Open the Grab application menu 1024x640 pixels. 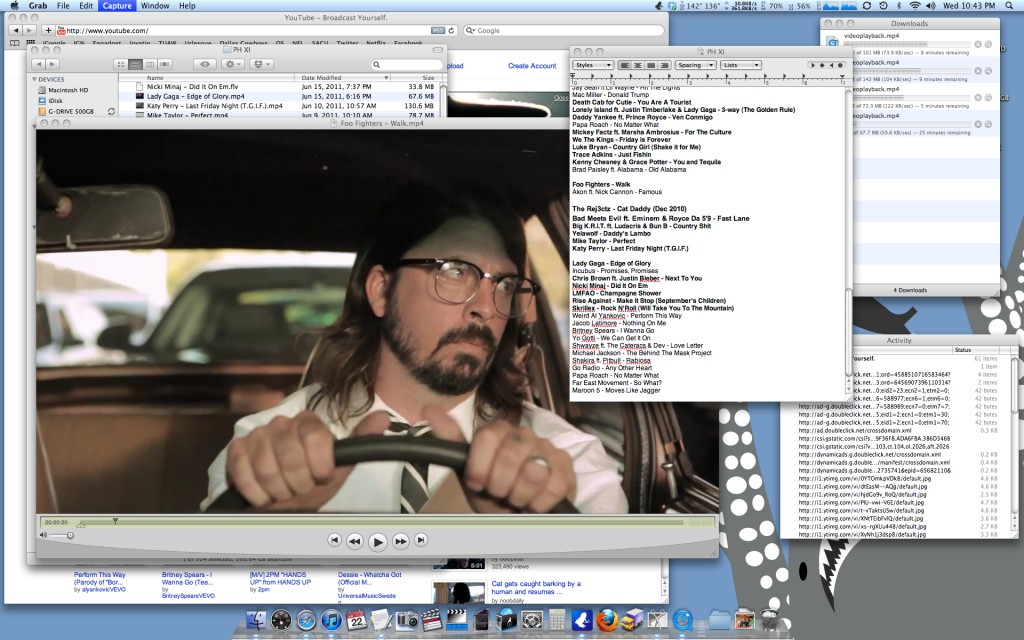37,5
